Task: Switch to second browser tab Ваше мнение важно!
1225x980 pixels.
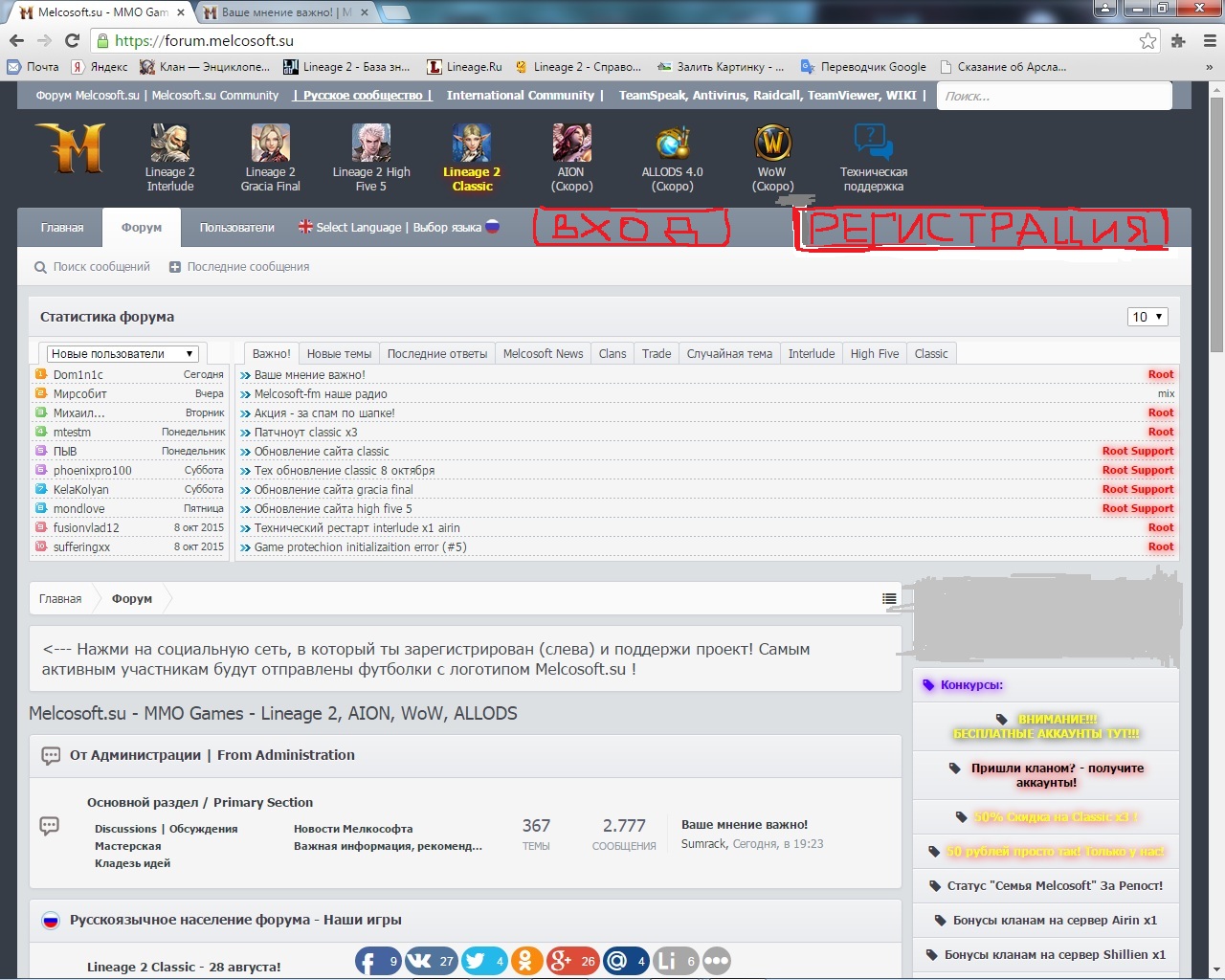Action: click(x=287, y=12)
